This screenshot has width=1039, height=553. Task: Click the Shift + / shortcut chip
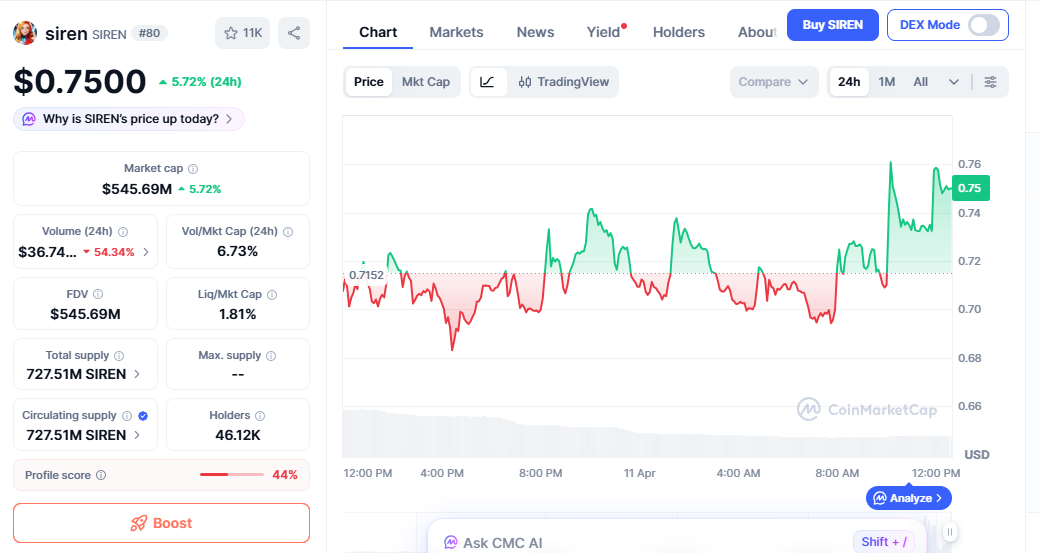[x=884, y=542]
